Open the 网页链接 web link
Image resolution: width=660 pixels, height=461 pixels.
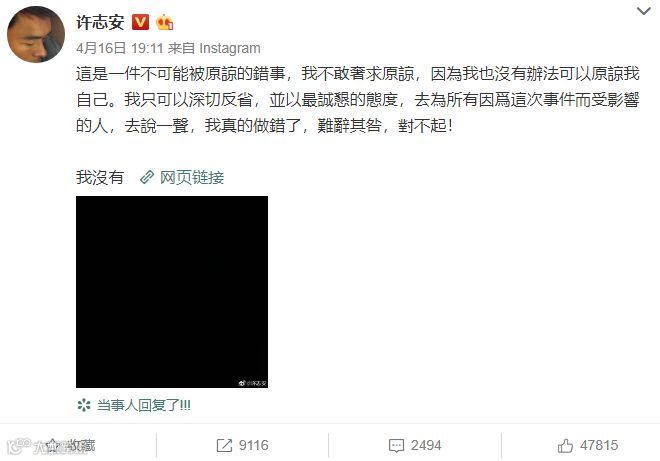[192, 178]
